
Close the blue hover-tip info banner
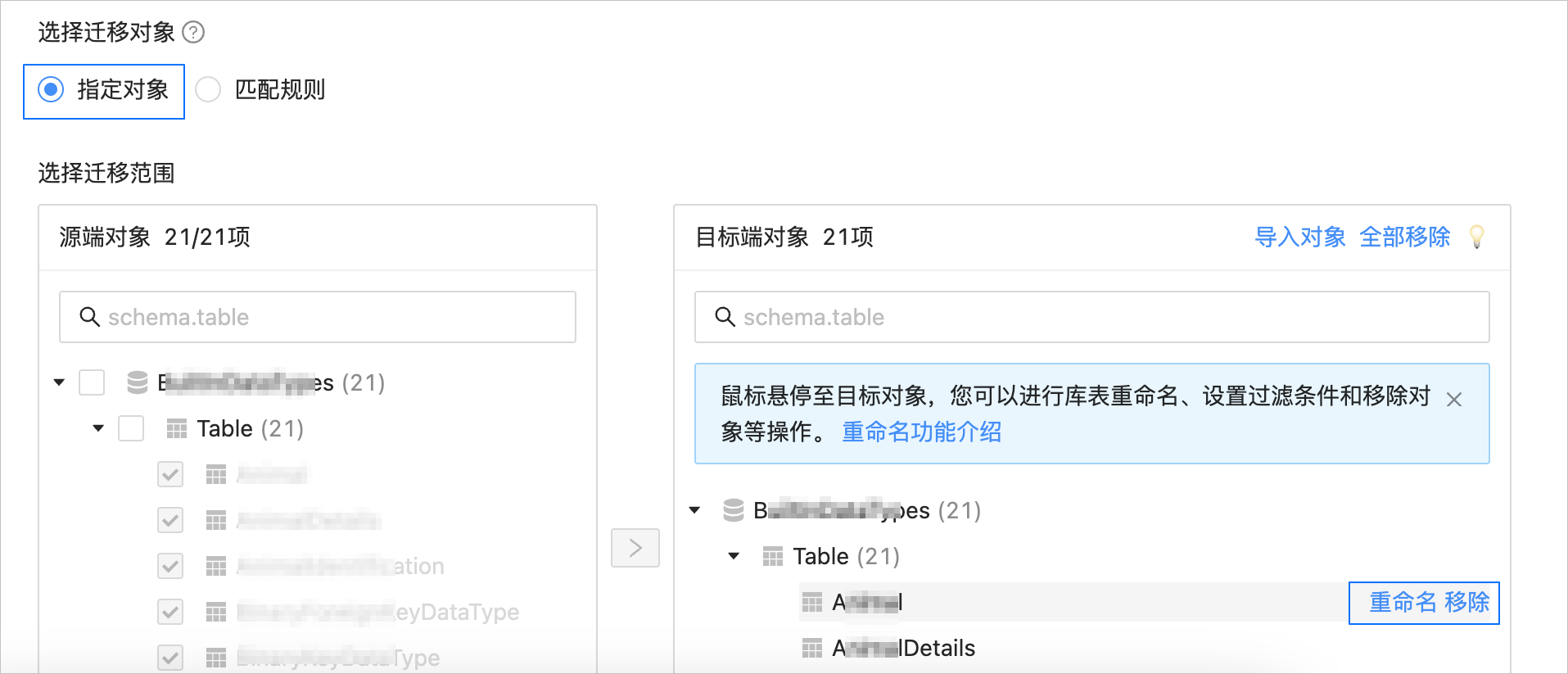point(1454,400)
